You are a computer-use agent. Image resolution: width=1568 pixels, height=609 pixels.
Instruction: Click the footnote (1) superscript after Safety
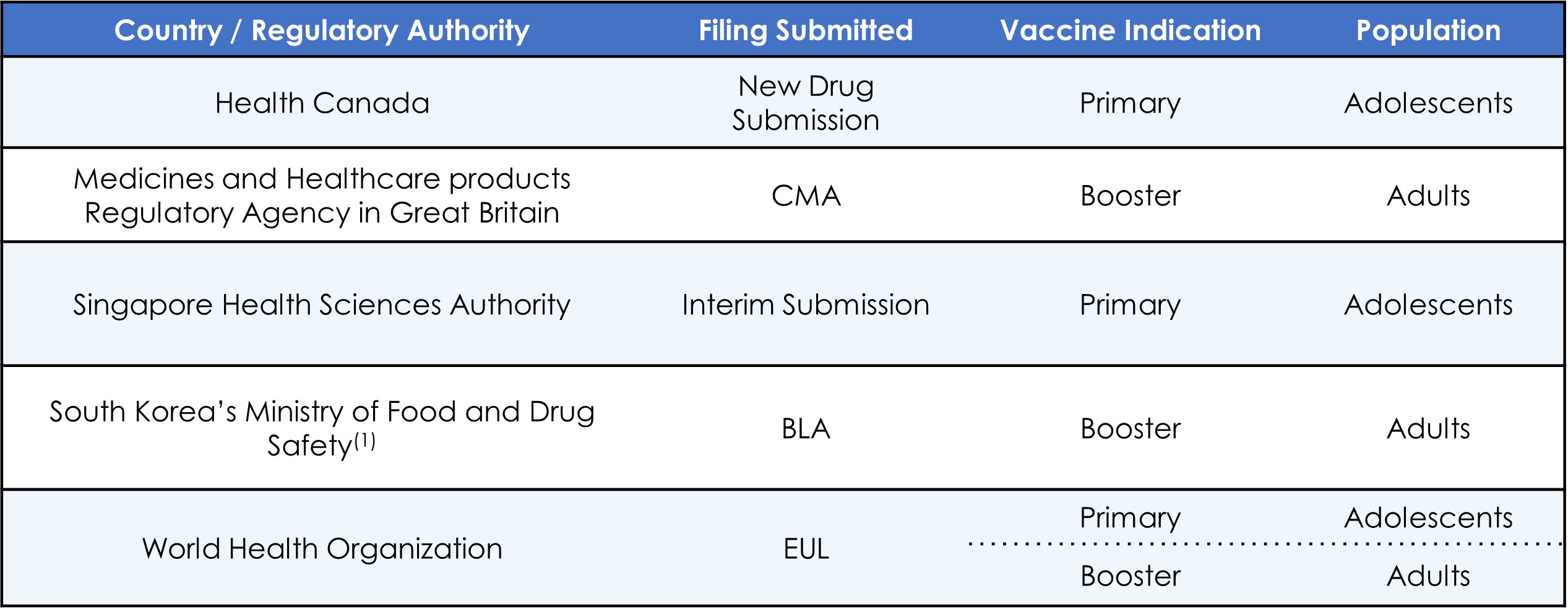tap(365, 441)
